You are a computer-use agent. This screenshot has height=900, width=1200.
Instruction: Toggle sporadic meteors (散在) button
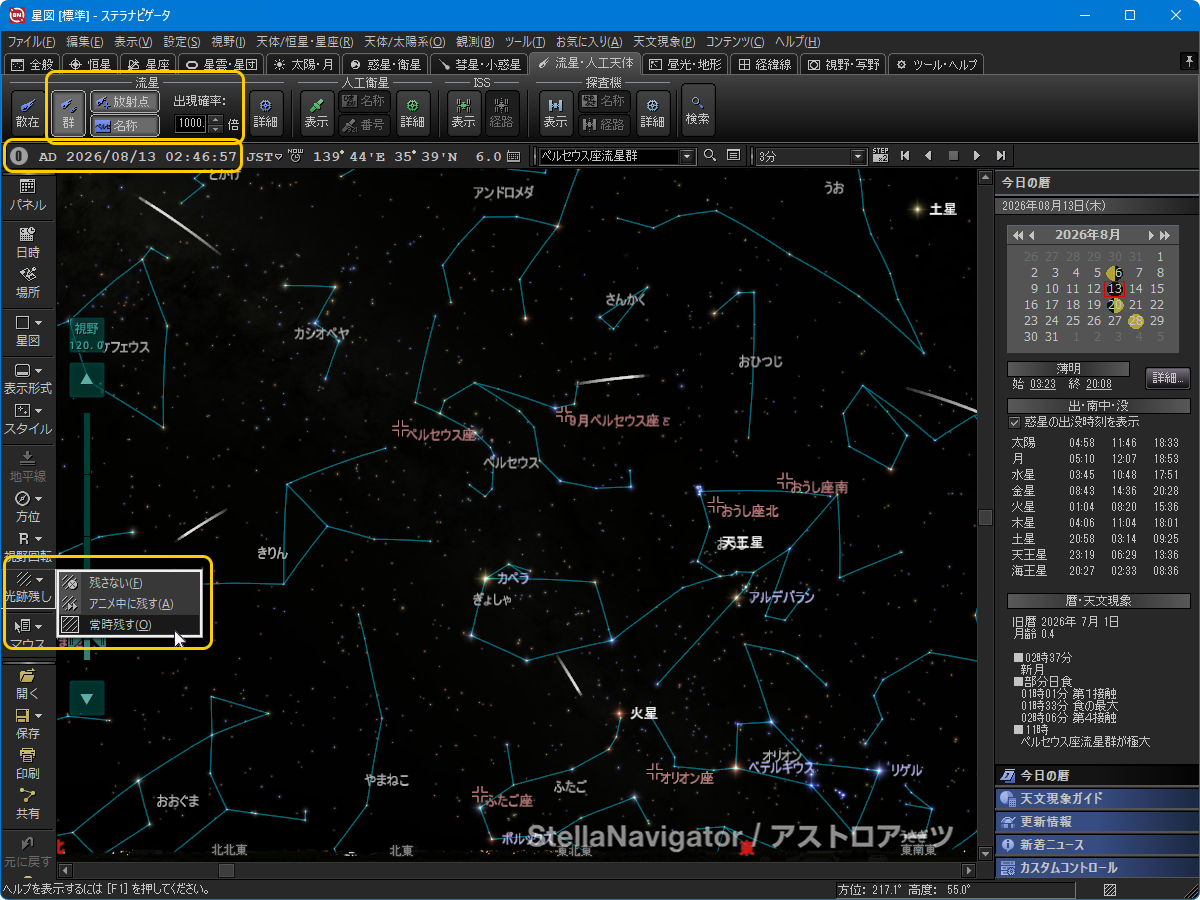(28, 113)
